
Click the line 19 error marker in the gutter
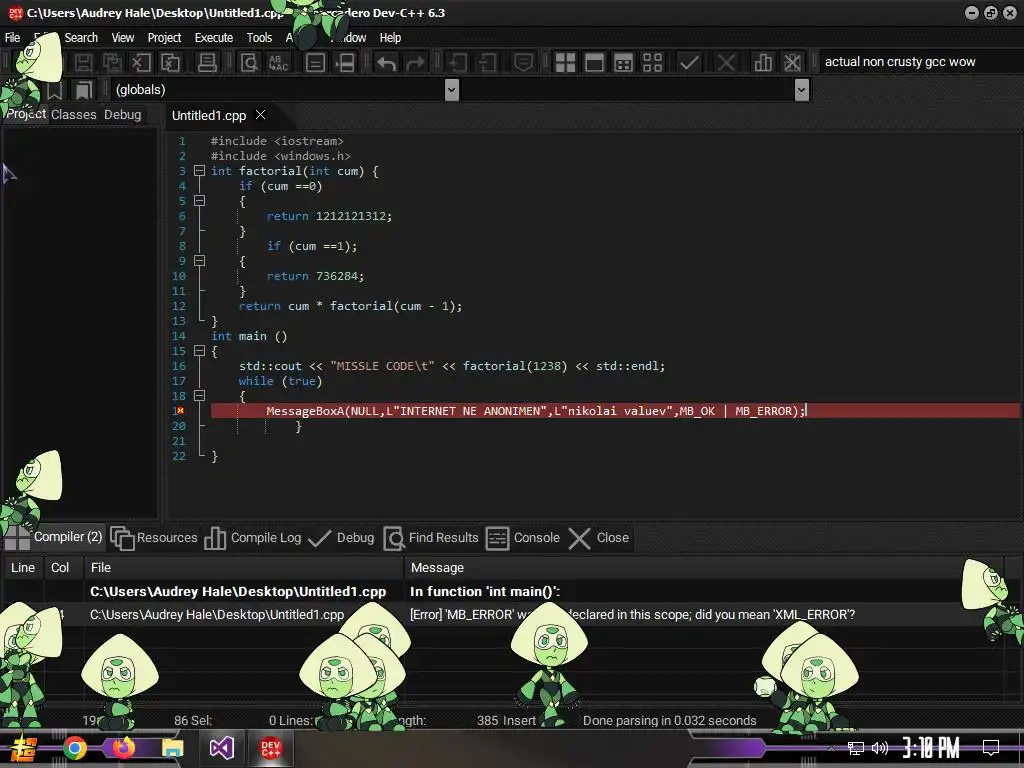point(180,411)
